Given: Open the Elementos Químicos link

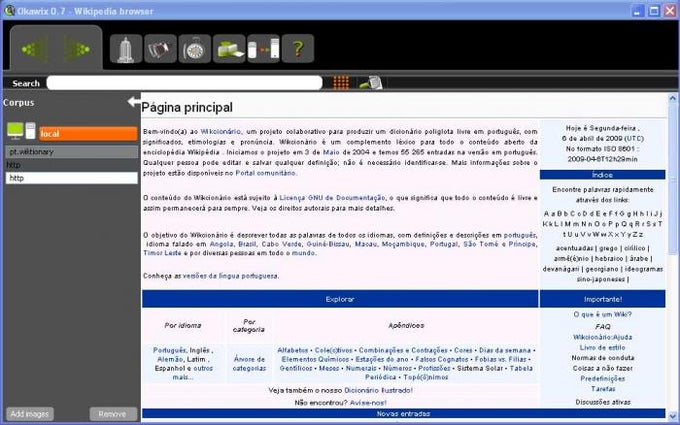Looking at the screenshot, I should [x=315, y=359].
